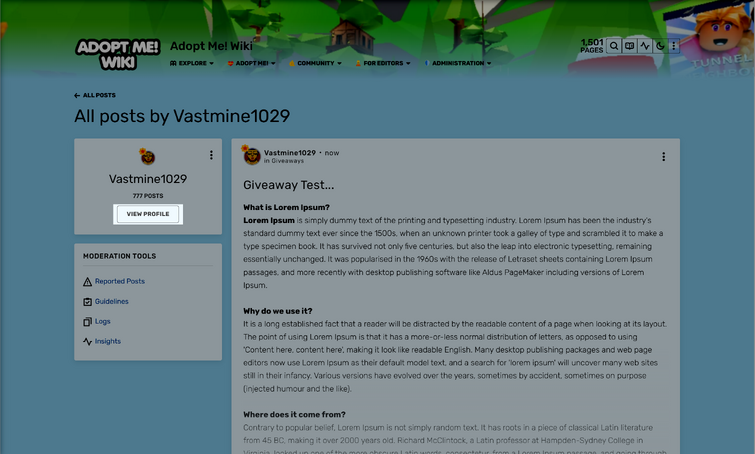
Task: Open the Discuss book icon
Action: pos(629,46)
